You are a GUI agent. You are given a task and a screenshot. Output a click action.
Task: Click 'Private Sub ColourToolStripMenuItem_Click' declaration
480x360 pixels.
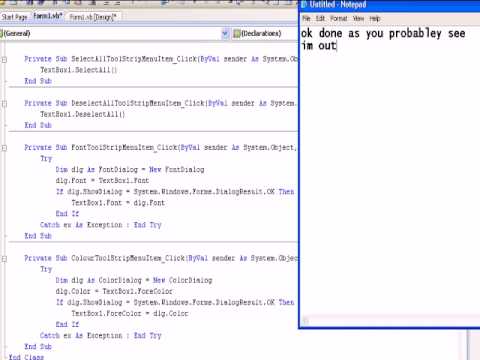(161, 258)
